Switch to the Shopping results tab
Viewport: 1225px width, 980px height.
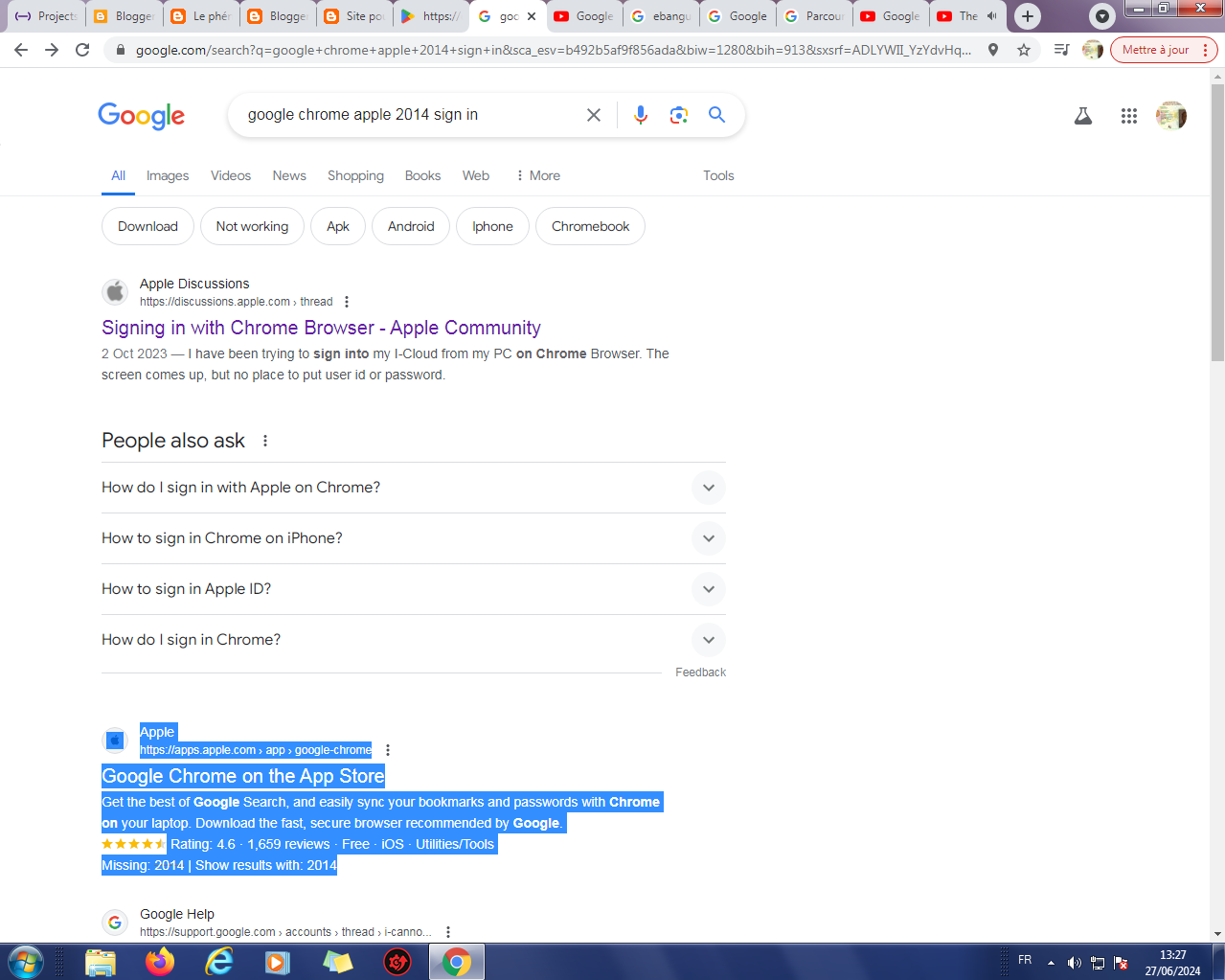pos(355,175)
